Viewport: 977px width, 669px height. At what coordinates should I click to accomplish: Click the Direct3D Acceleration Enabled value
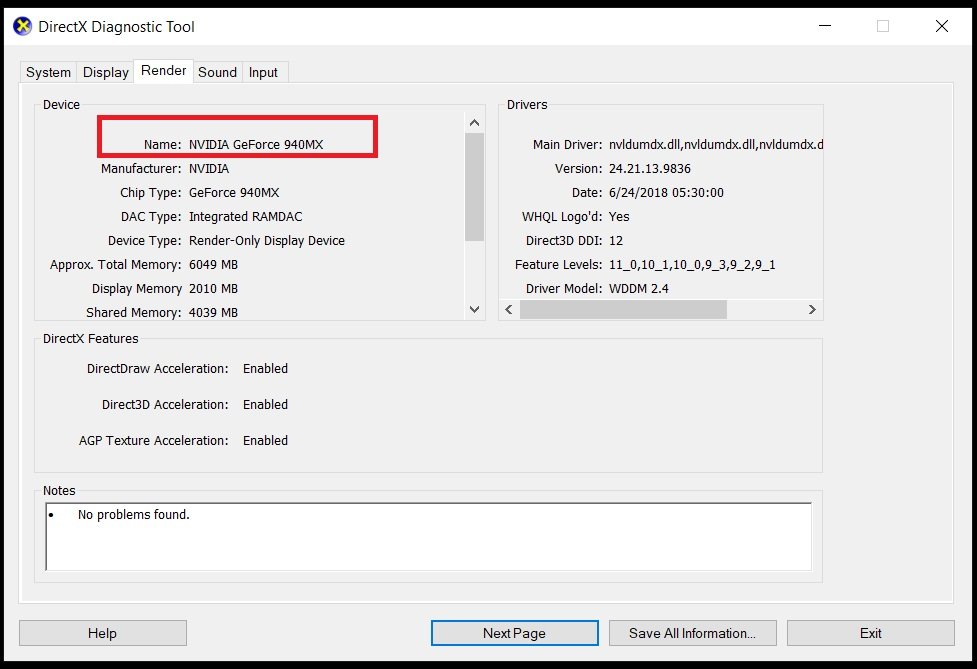(x=265, y=405)
